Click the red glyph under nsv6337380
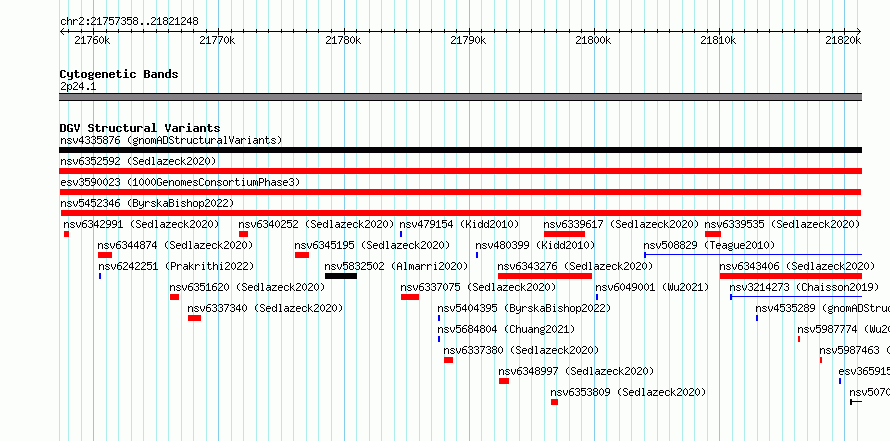This screenshot has height=441, width=890. [448, 360]
